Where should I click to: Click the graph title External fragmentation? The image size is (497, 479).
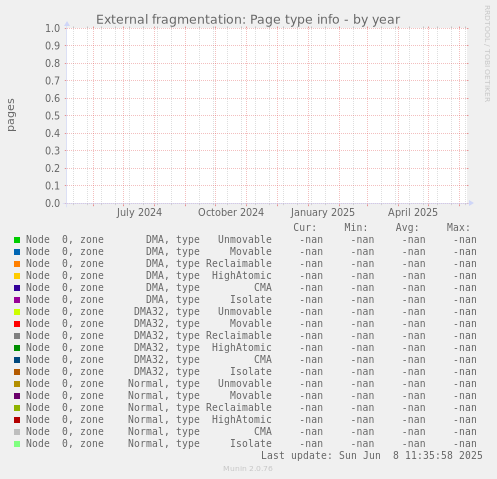[x=248, y=20]
